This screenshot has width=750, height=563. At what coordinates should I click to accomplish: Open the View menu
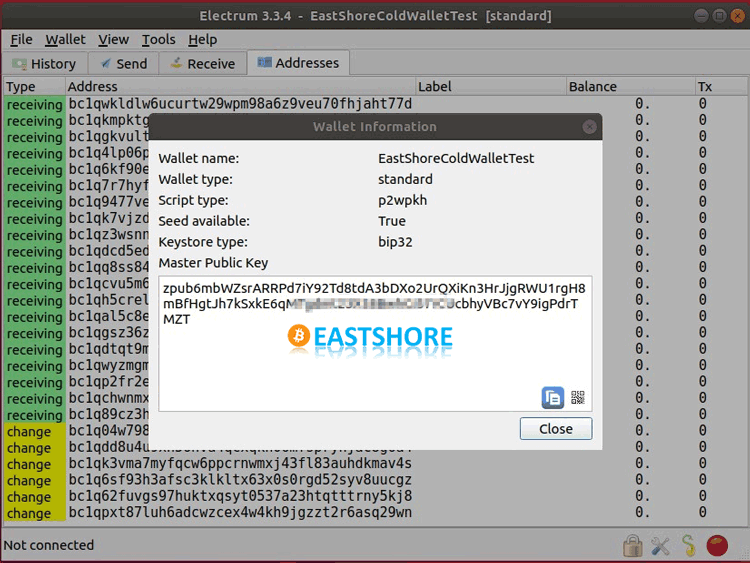113,40
